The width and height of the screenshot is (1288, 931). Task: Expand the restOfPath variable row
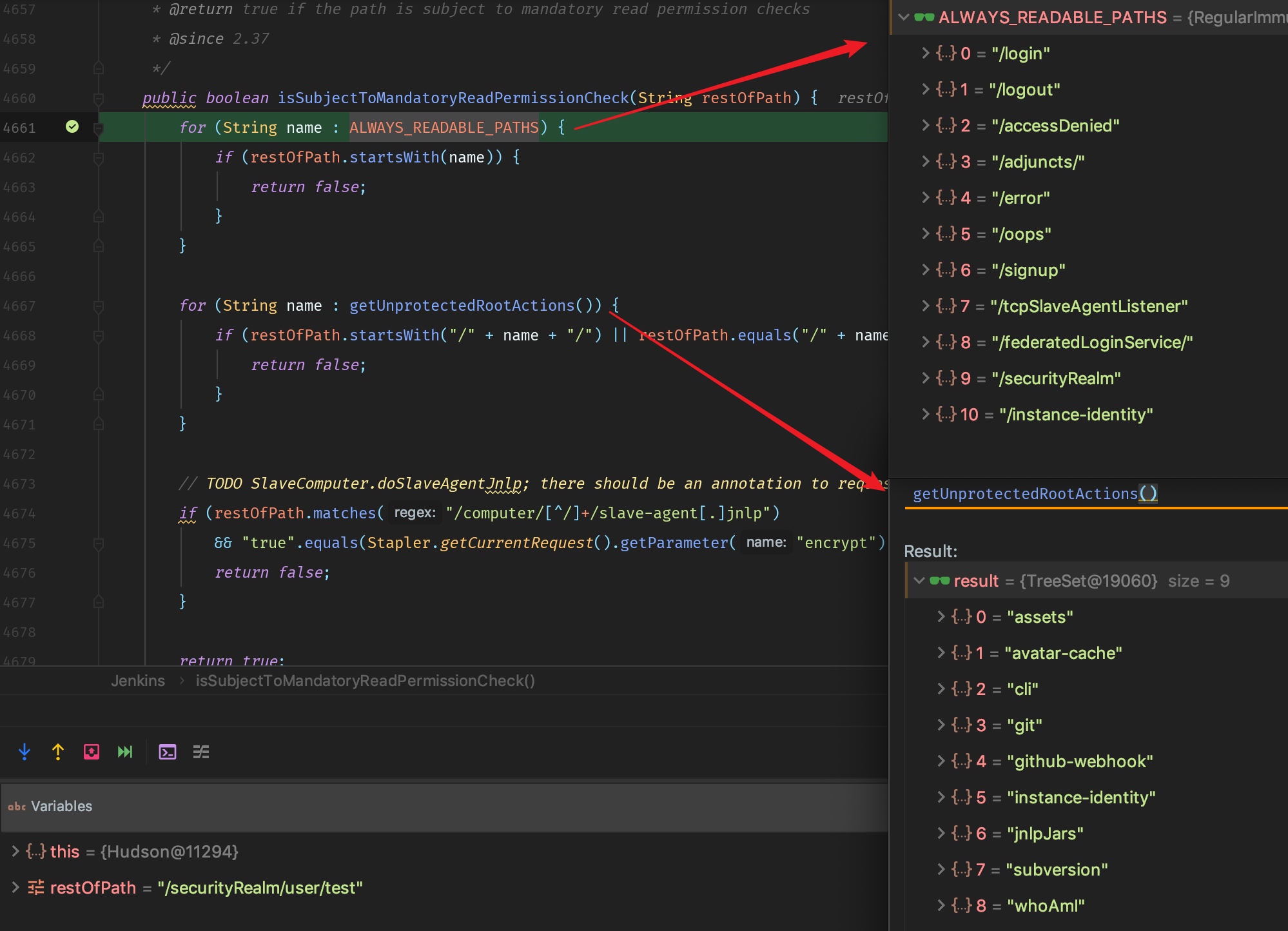point(15,887)
